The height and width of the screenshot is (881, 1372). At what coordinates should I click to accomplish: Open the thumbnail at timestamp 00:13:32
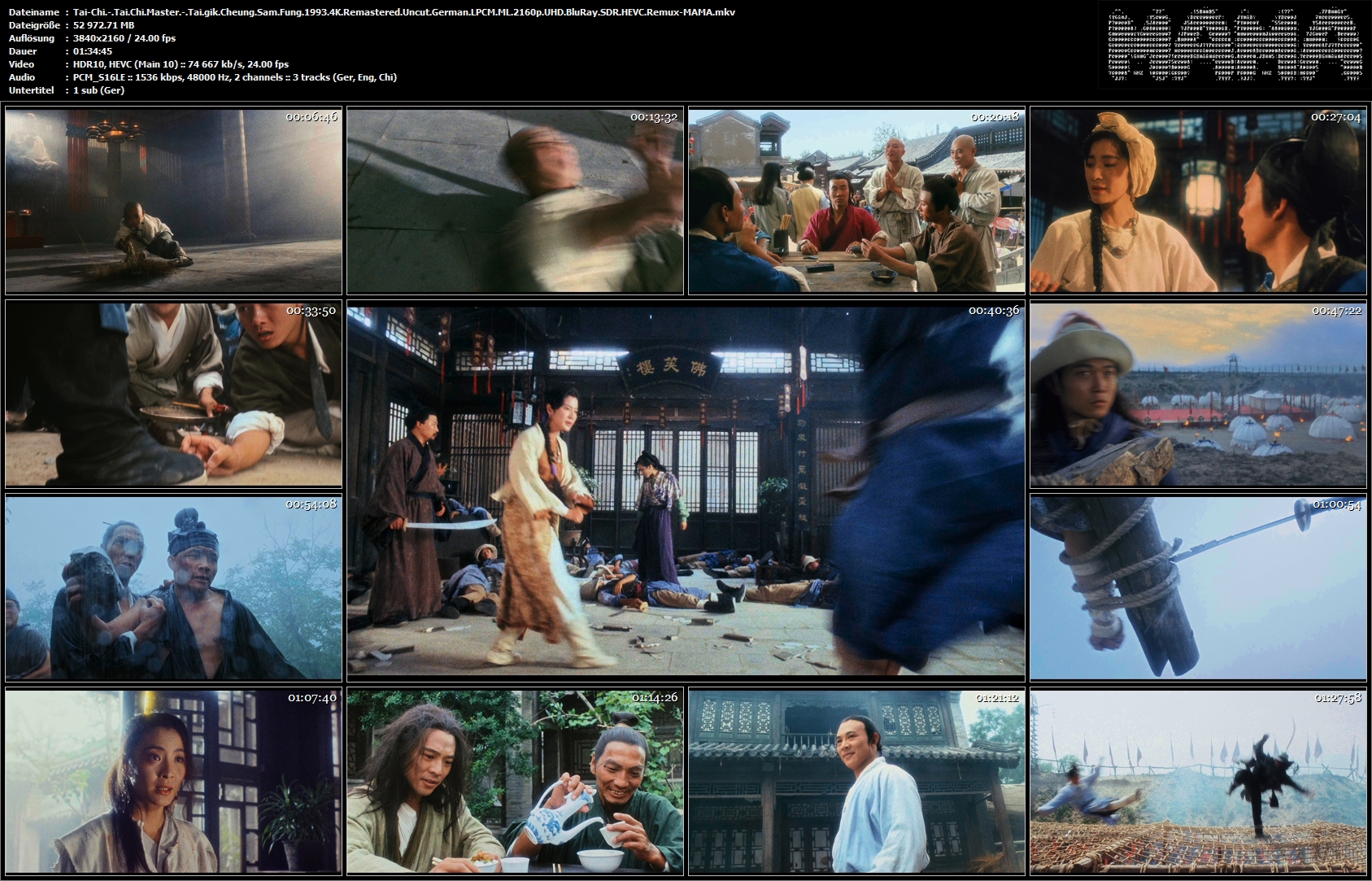(515, 200)
